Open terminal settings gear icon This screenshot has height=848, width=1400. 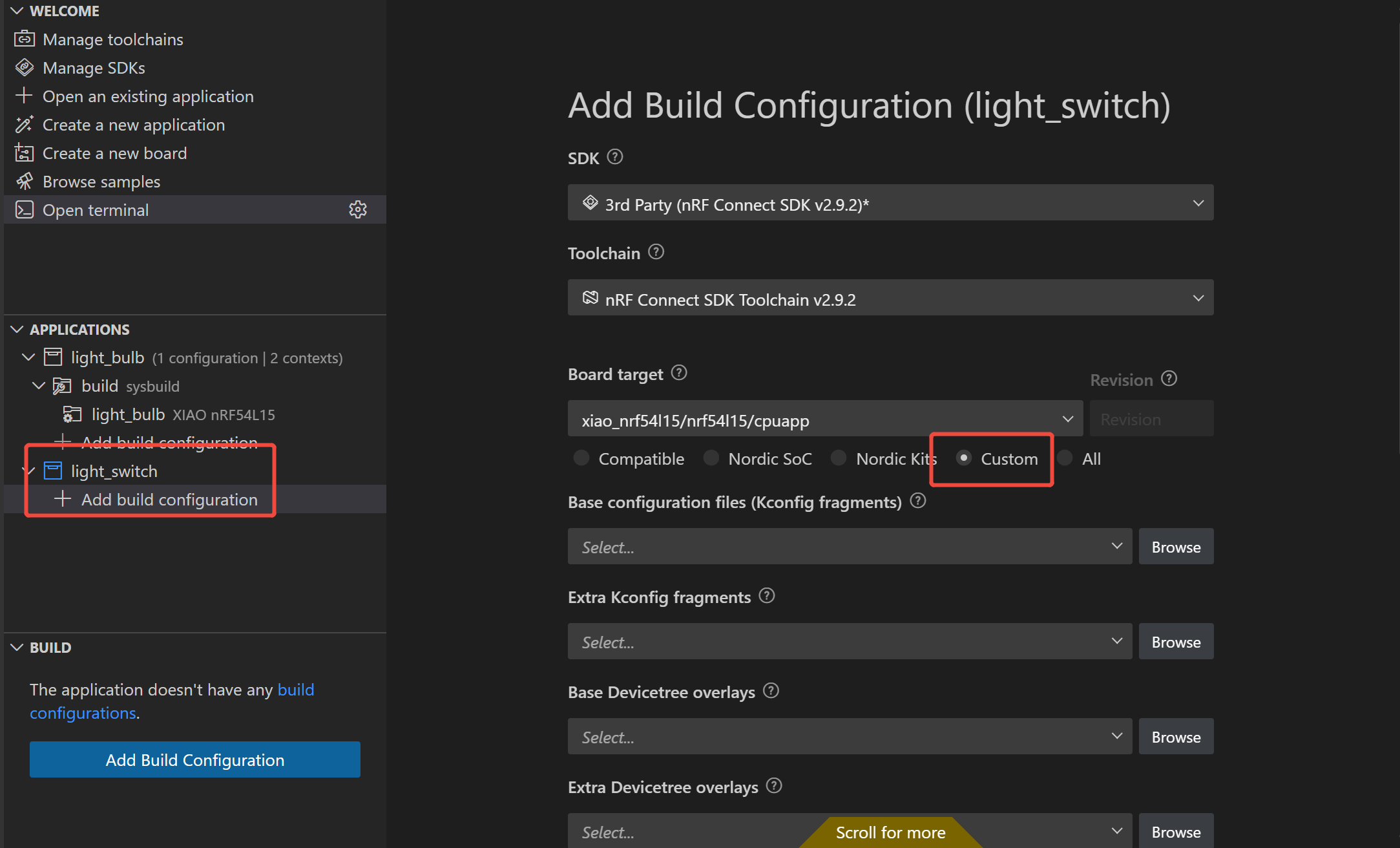coord(358,210)
